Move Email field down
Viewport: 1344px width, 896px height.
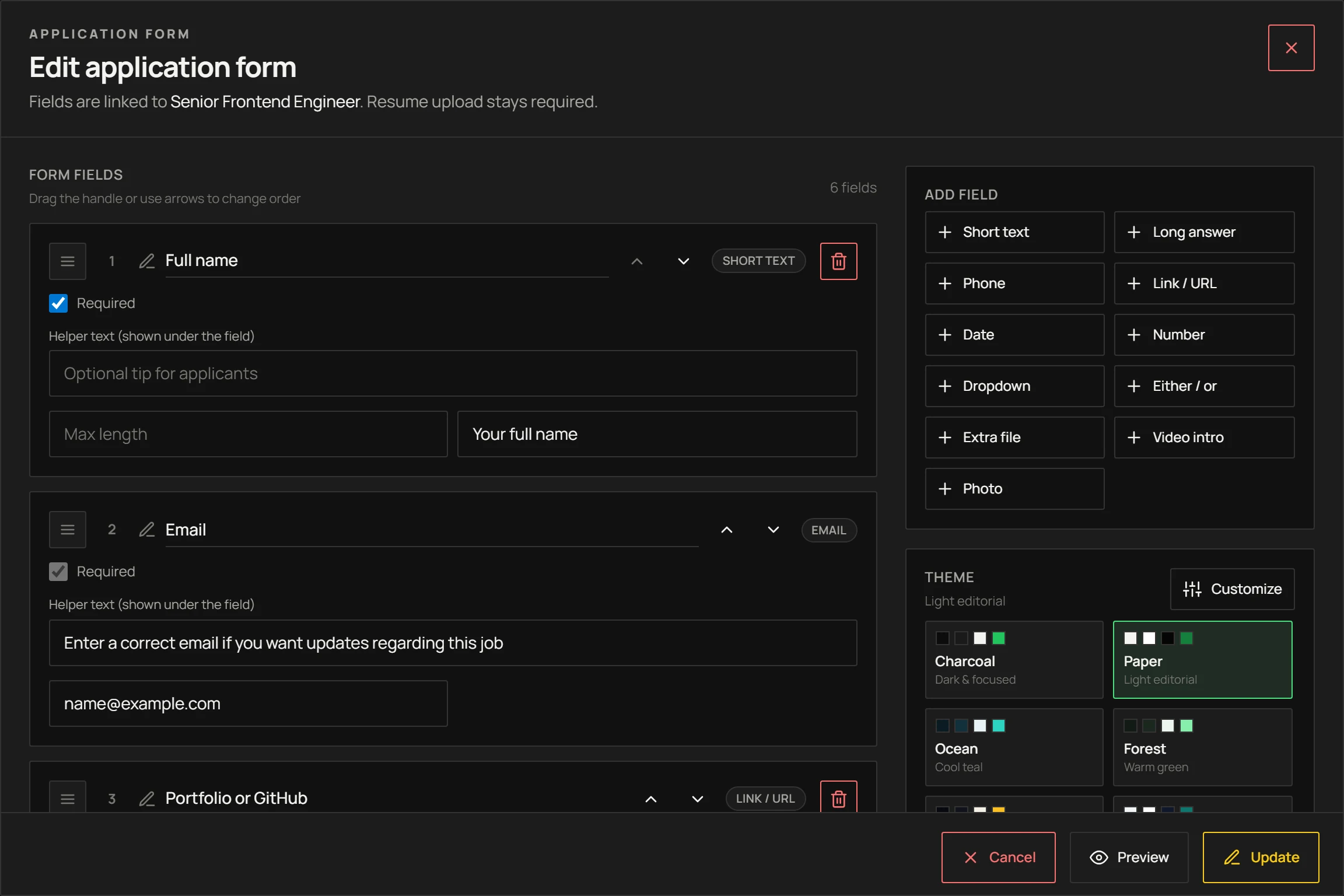click(x=773, y=529)
